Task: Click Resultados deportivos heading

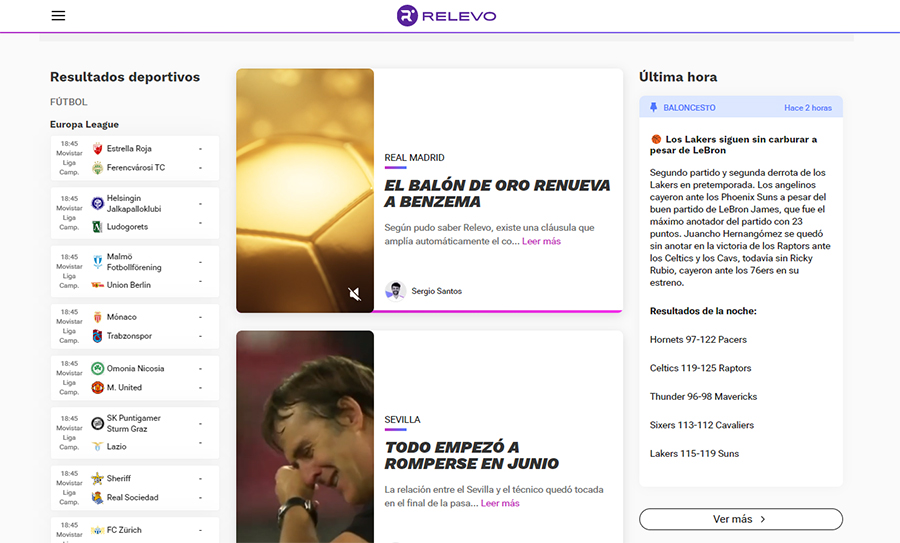Action: [x=125, y=77]
